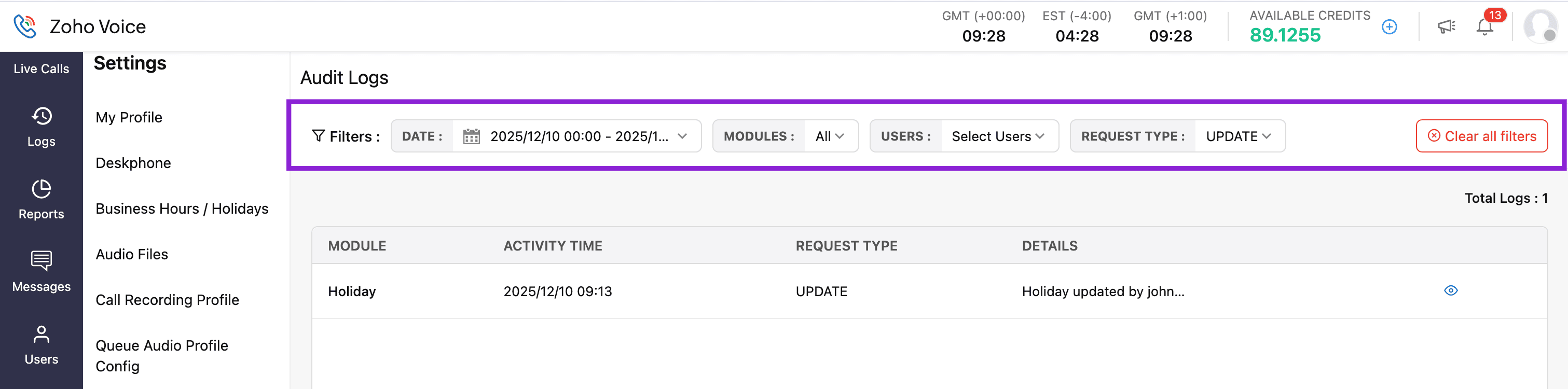Open the notifications bell

pos(1484,27)
